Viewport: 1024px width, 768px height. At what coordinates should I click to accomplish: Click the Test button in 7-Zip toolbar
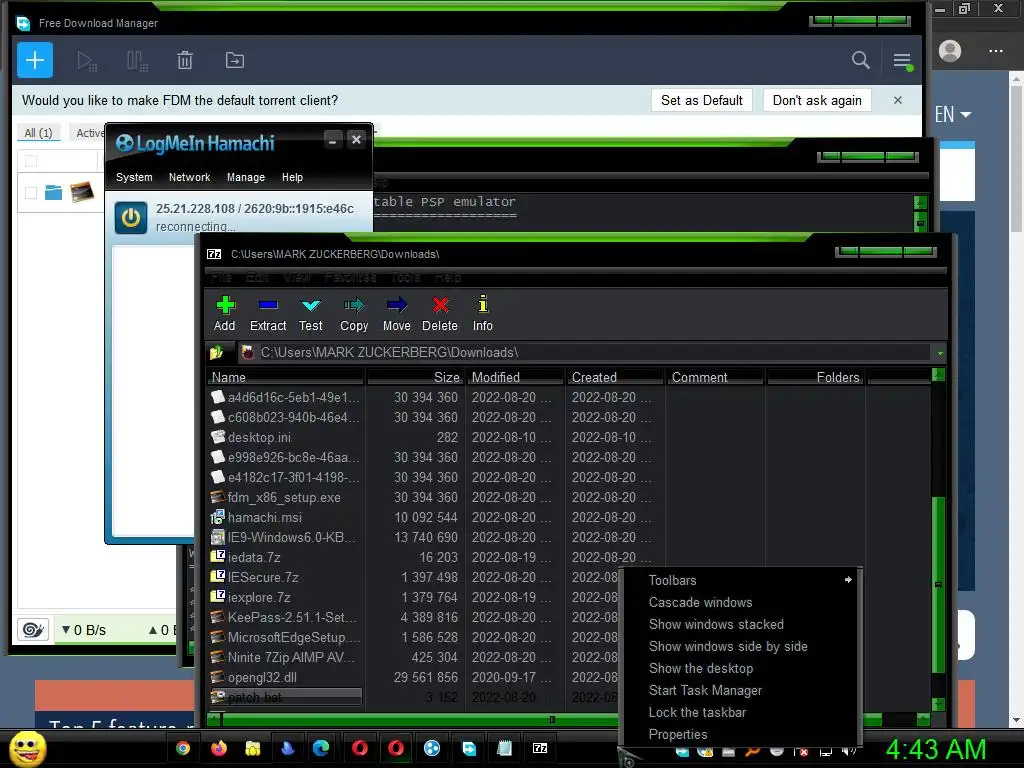point(311,313)
